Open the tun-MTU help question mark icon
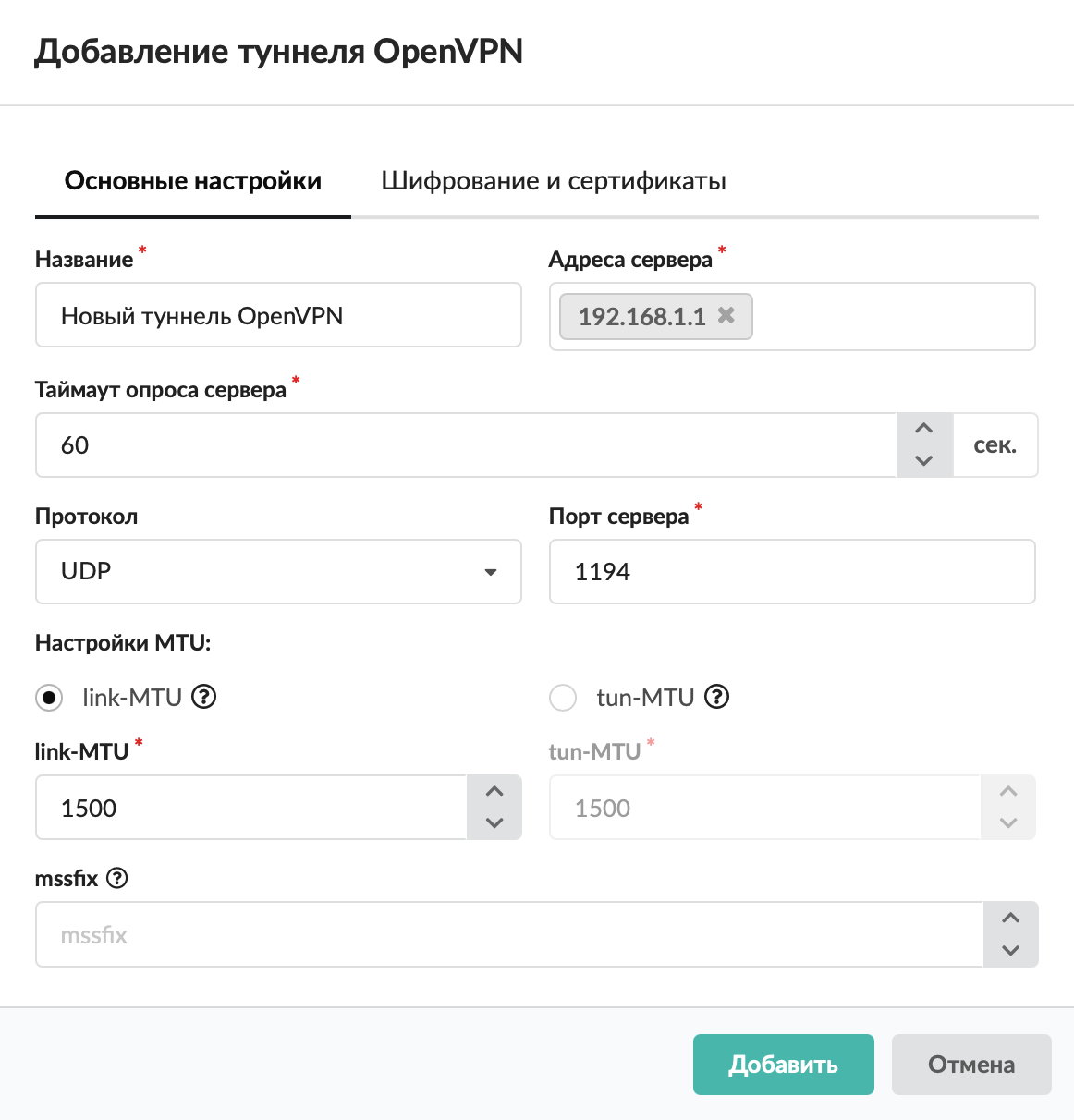Viewport: 1074px width, 1120px height. coord(717,697)
